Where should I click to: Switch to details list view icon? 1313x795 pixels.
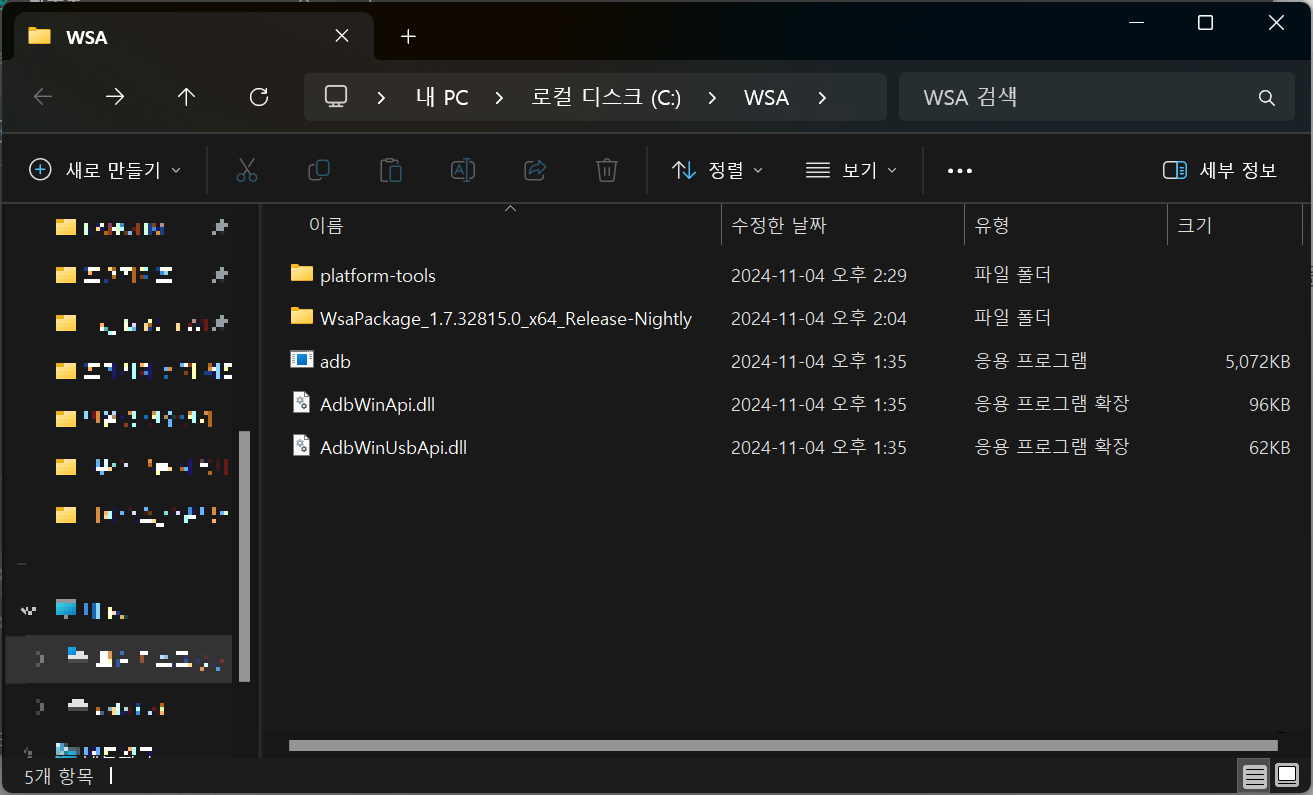(1255, 775)
